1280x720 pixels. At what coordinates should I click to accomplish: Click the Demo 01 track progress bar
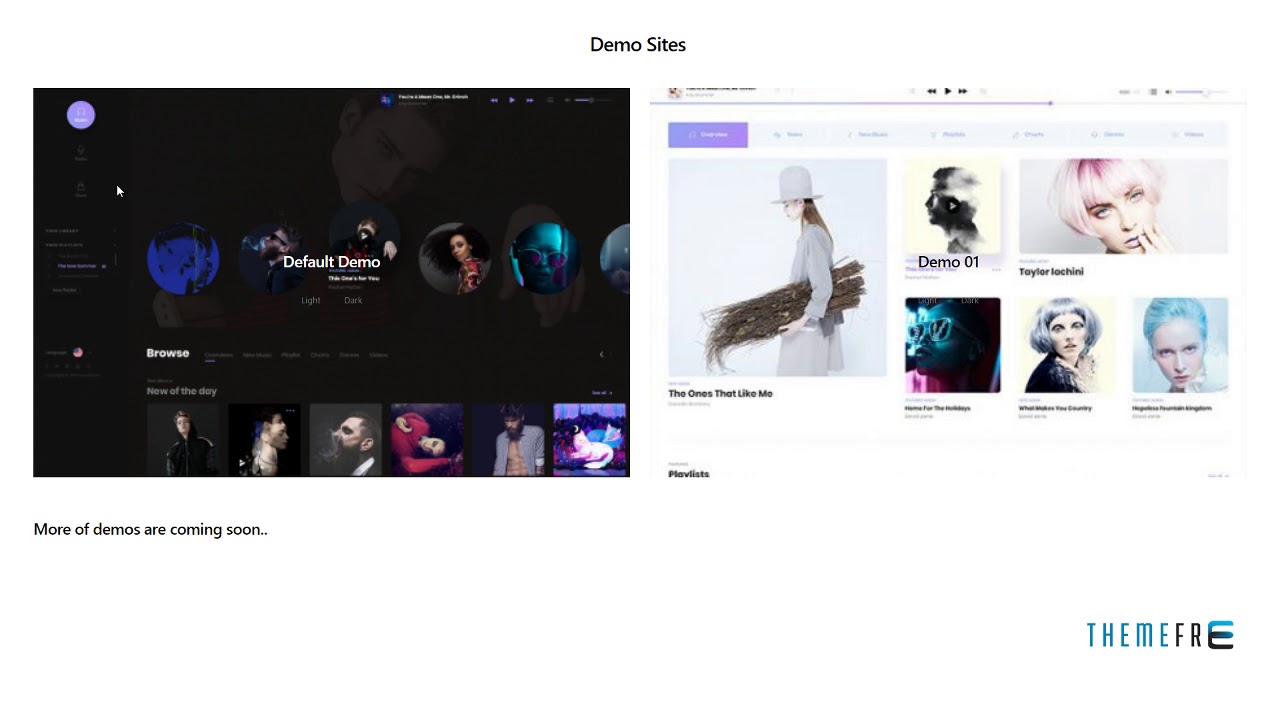(x=947, y=103)
